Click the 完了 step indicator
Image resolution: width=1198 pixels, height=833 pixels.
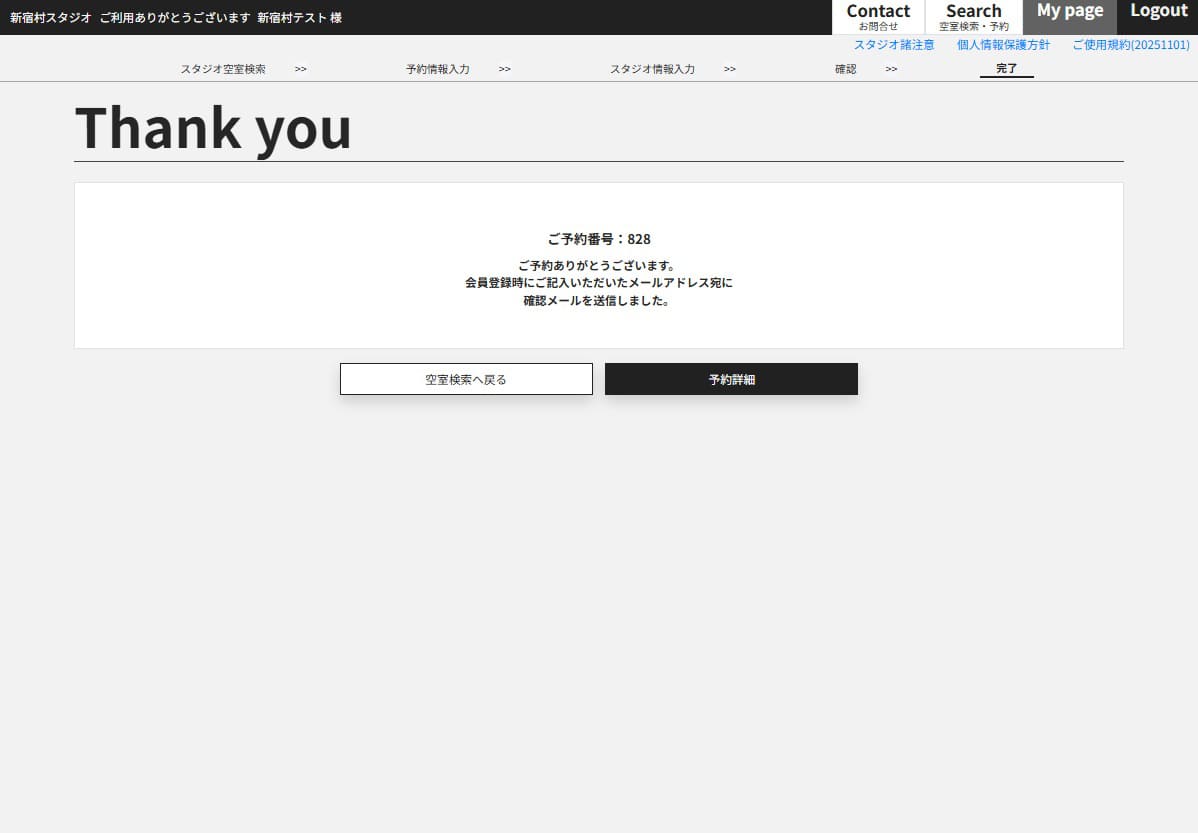(1006, 68)
